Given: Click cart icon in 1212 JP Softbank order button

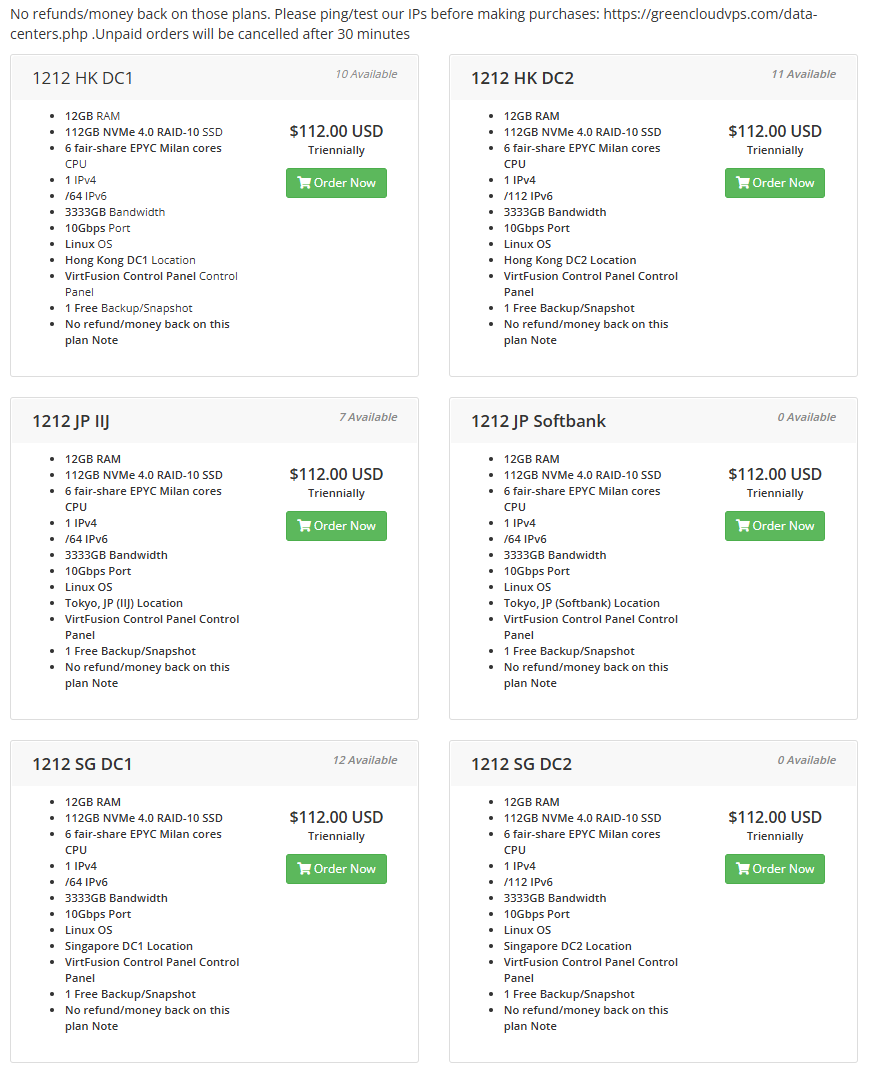Looking at the screenshot, I should point(743,526).
